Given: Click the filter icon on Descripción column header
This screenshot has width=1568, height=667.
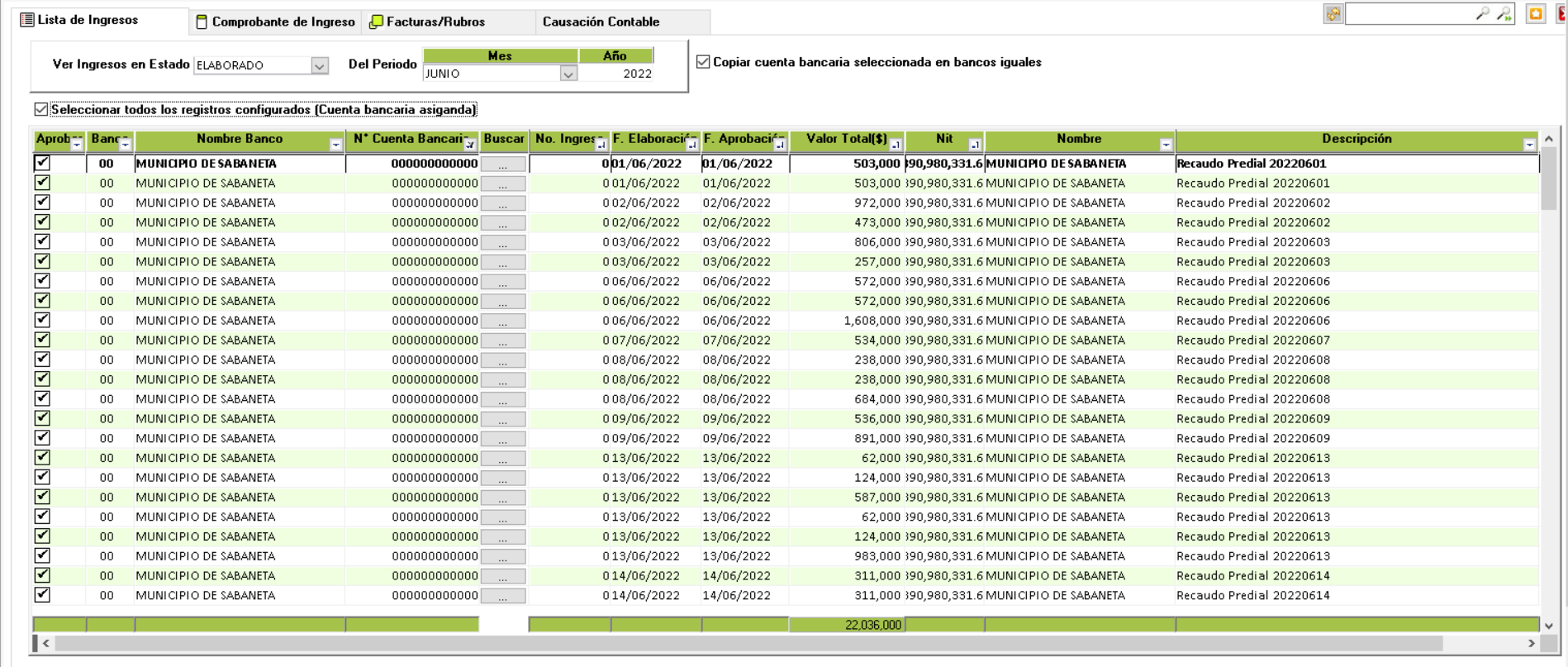Looking at the screenshot, I should point(1529,145).
